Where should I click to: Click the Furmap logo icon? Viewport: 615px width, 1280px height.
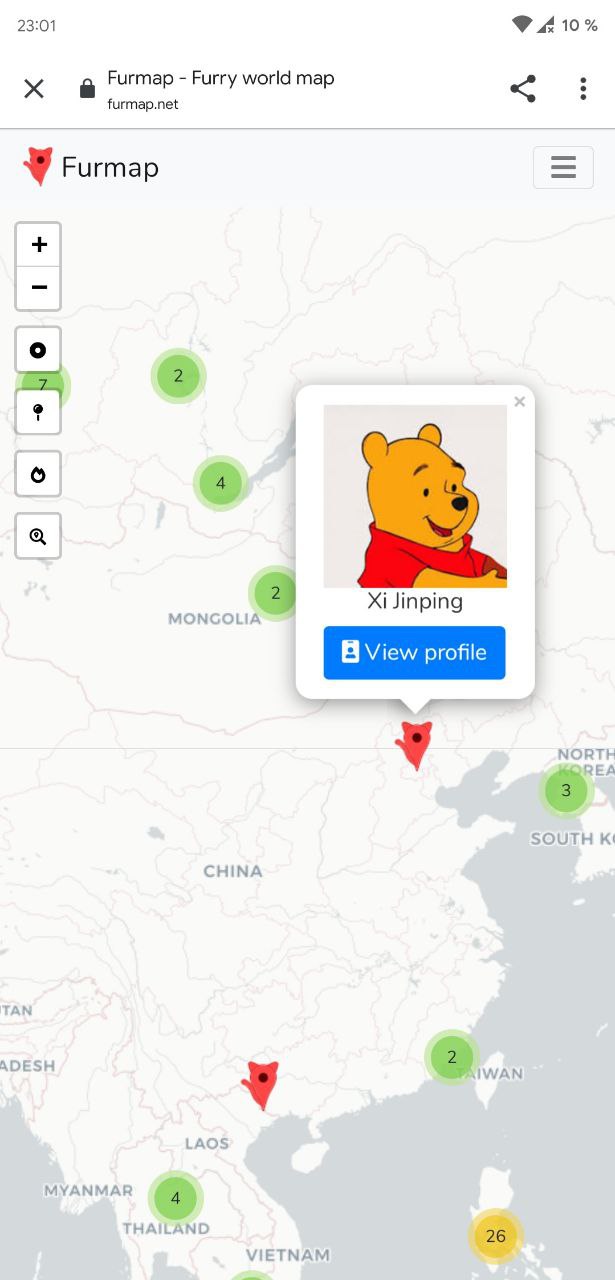38,167
